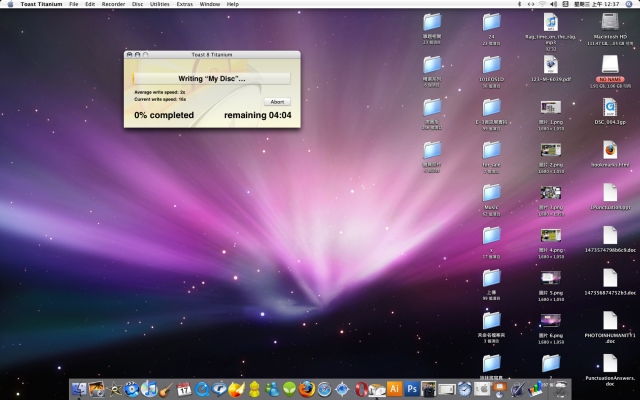Screen dimensions: 640x400
Task: Open Finder from the Dock
Action: (x=79, y=389)
